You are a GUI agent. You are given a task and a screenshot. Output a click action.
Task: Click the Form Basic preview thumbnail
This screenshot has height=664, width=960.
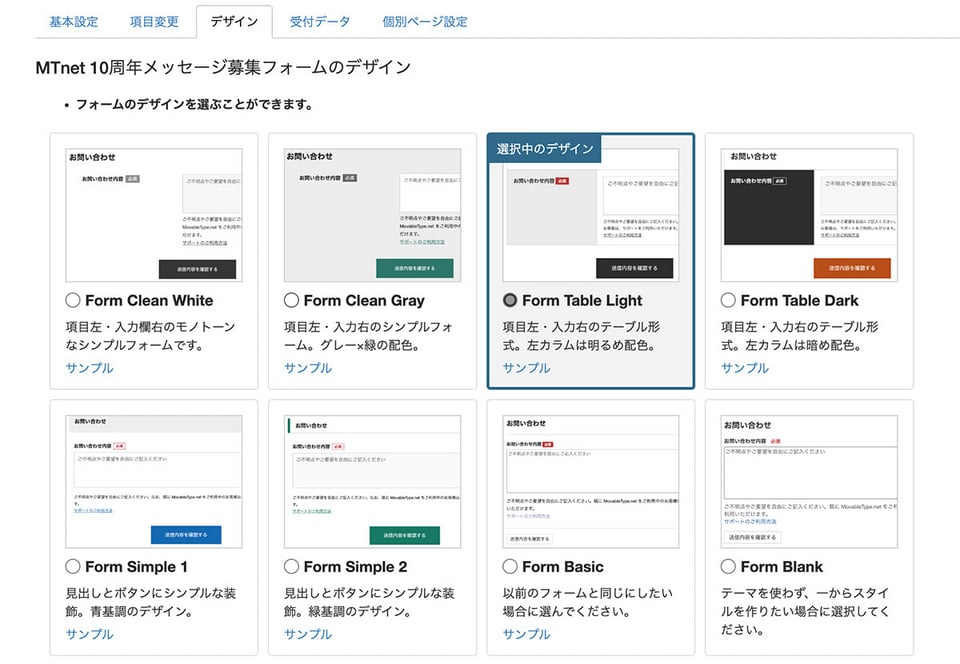pyautogui.click(x=591, y=482)
